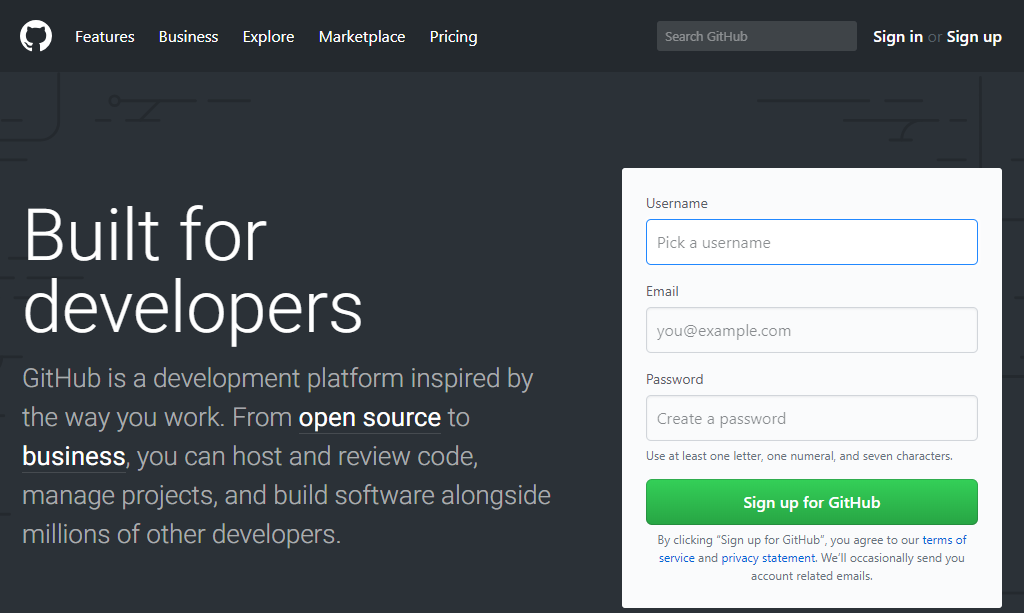The width and height of the screenshot is (1024, 613).
Task: Follow the underlined 'business' link in description
Action: click(x=73, y=457)
